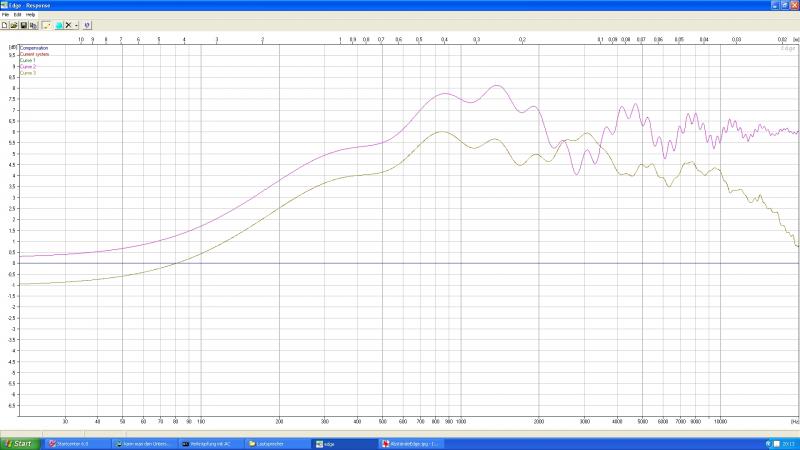This screenshot has height=450, width=800.
Task: Click the purple help icon in toolbar
Action: tap(87, 25)
